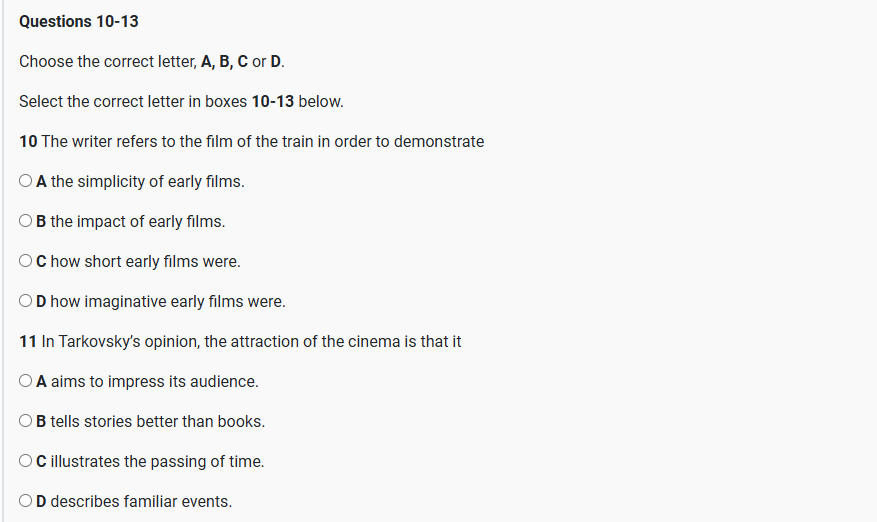Select radio D 'how imaginative early films were'
The image size is (877, 522).
(26, 302)
